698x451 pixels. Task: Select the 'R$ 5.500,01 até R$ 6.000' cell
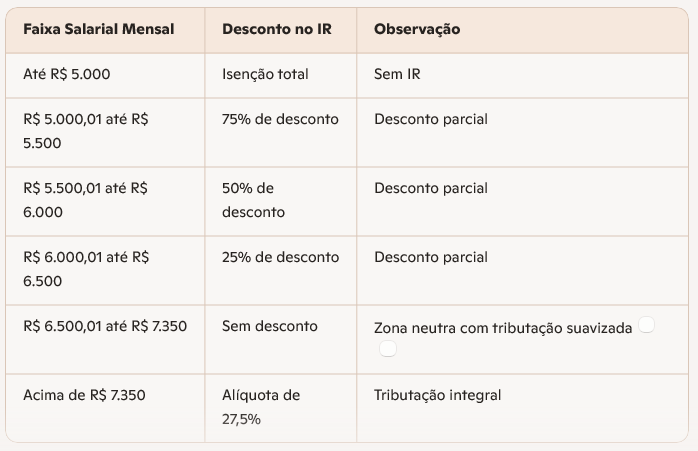[85, 200]
